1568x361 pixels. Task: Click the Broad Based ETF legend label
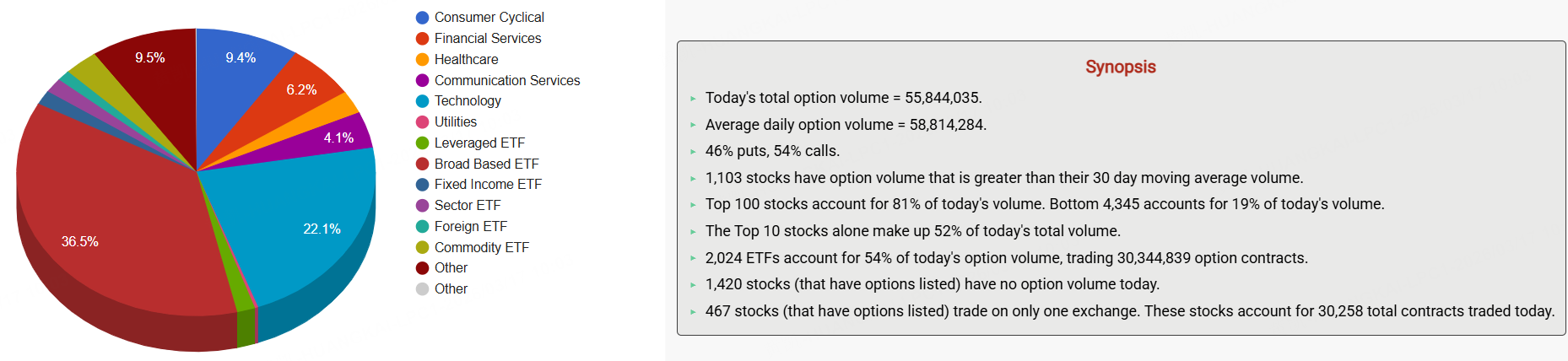(486, 164)
